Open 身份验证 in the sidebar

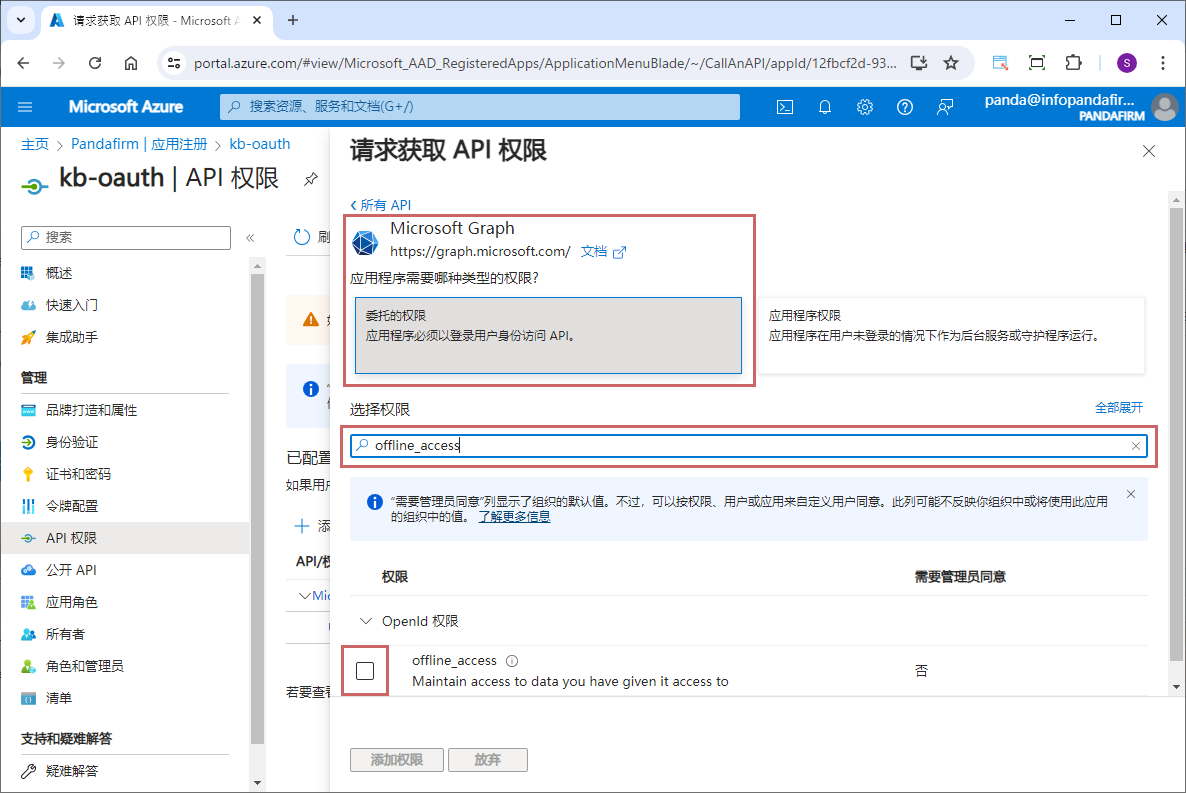(72, 442)
